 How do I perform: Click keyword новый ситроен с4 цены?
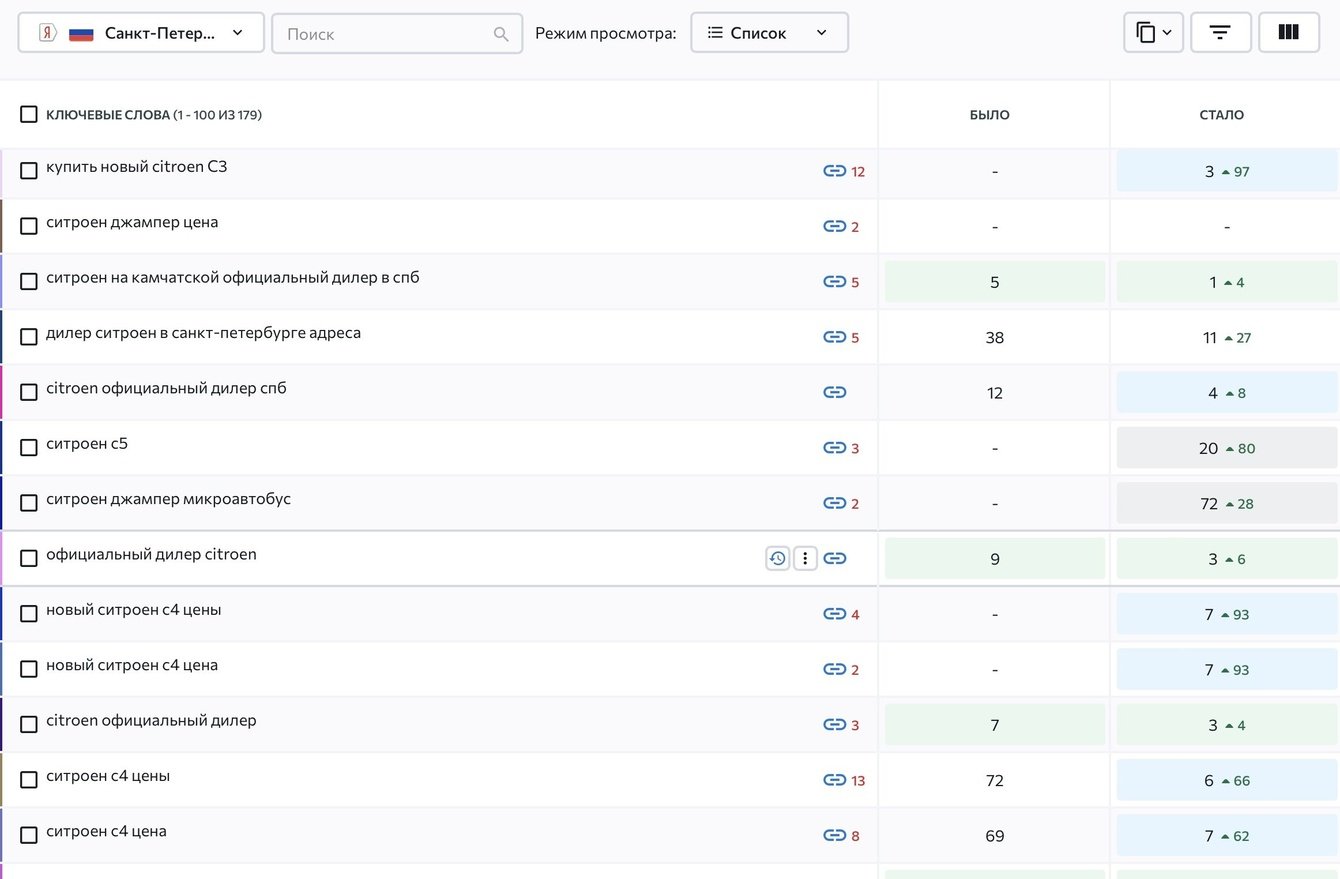[x=133, y=610]
